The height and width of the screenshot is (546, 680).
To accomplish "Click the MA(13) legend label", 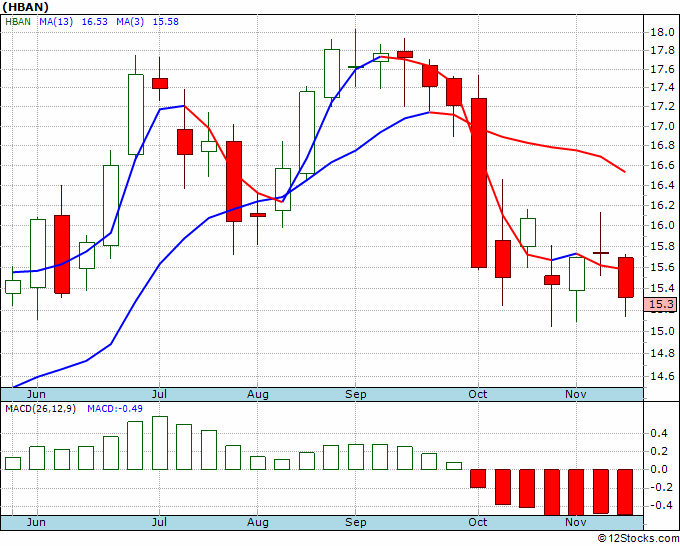I will pos(56,22).
